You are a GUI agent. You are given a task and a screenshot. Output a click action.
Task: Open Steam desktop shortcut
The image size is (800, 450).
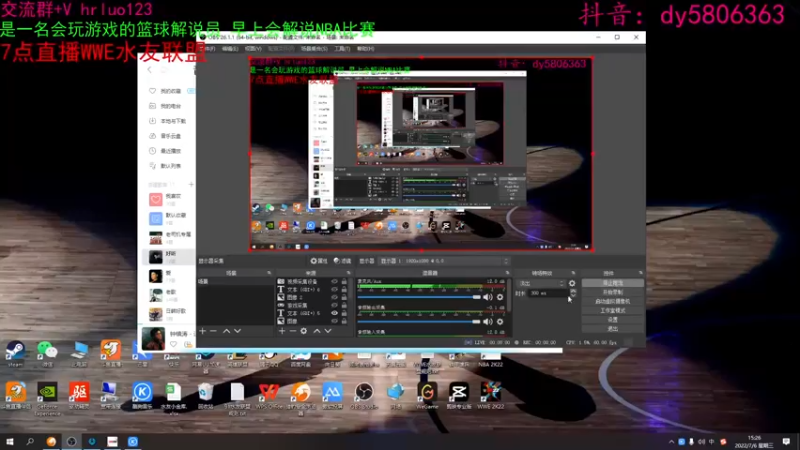pyautogui.click(x=15, y=354)
